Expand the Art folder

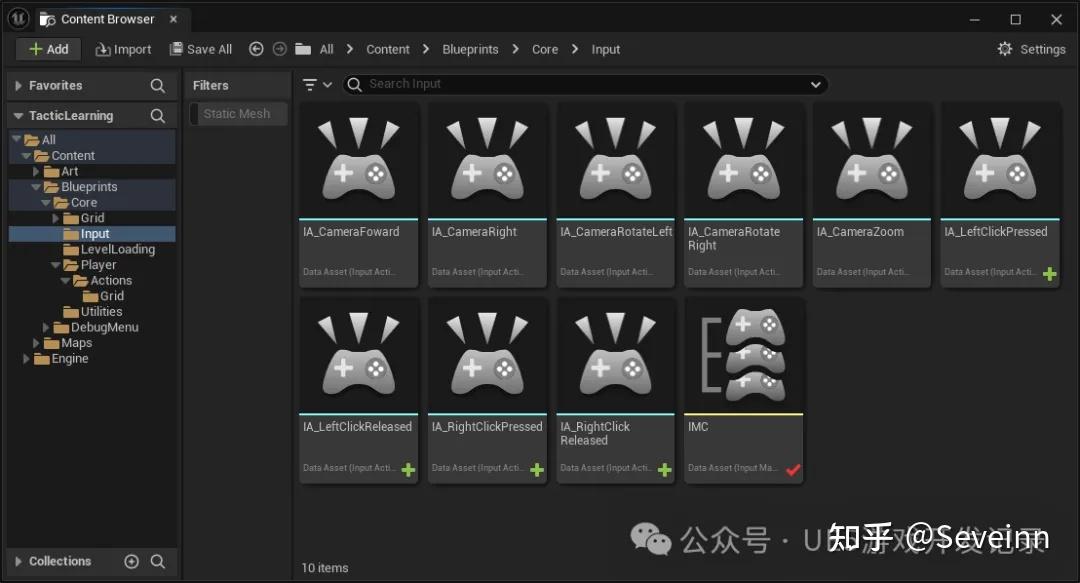[37, 172]
